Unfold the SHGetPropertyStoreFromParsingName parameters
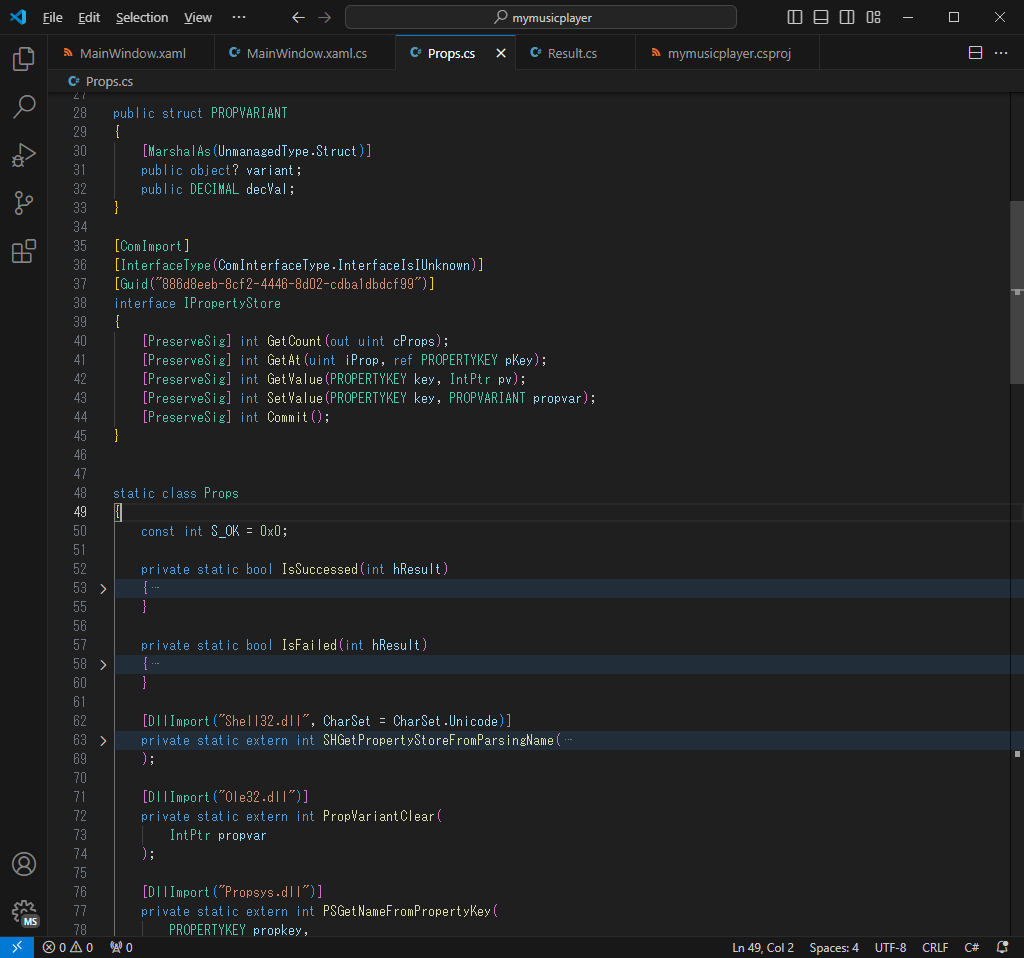The image size is (1024, 958). pyautogui.click(x=102, y=741)
